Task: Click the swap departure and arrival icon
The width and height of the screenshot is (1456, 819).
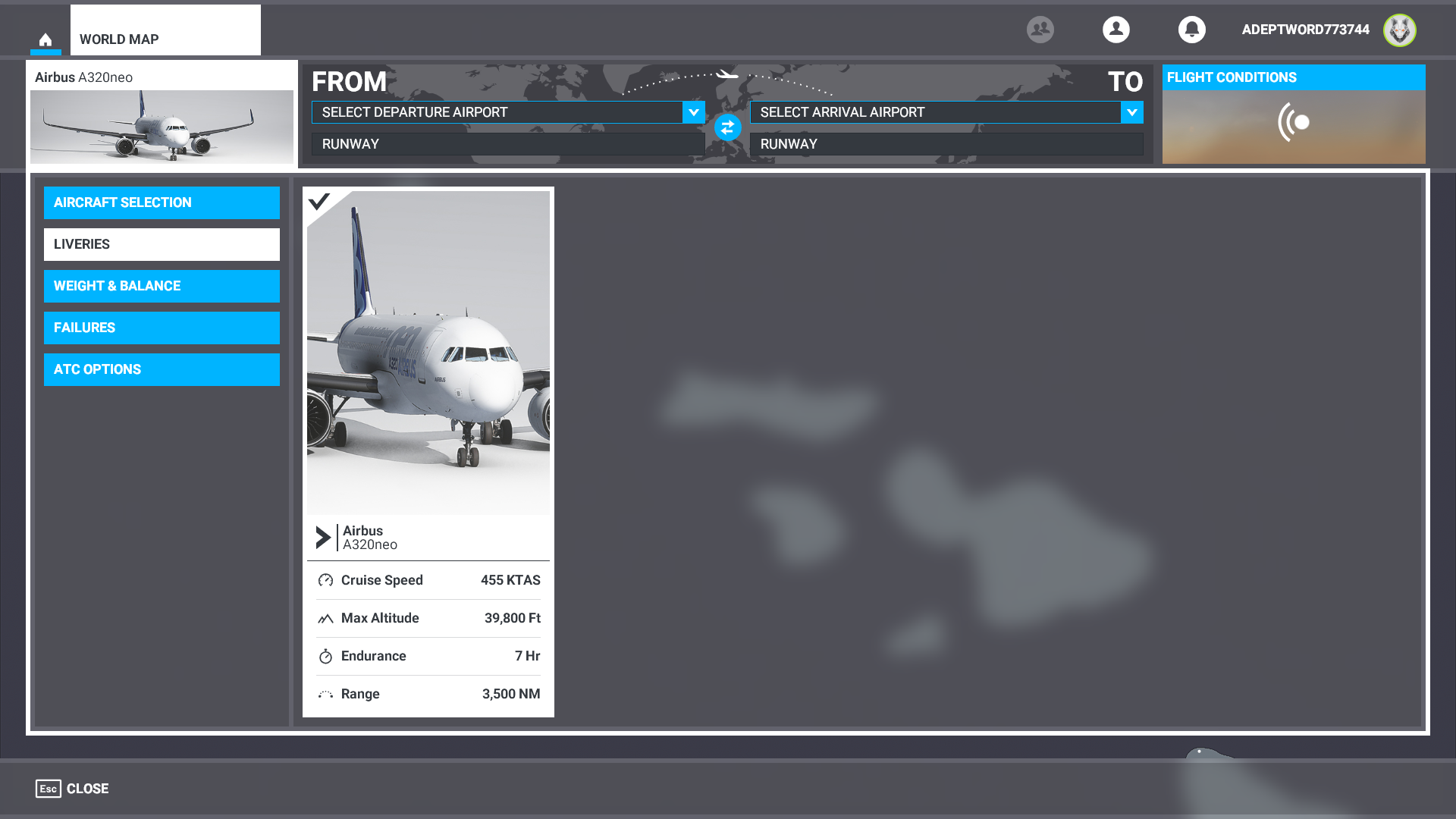Action: click(727, 127)
